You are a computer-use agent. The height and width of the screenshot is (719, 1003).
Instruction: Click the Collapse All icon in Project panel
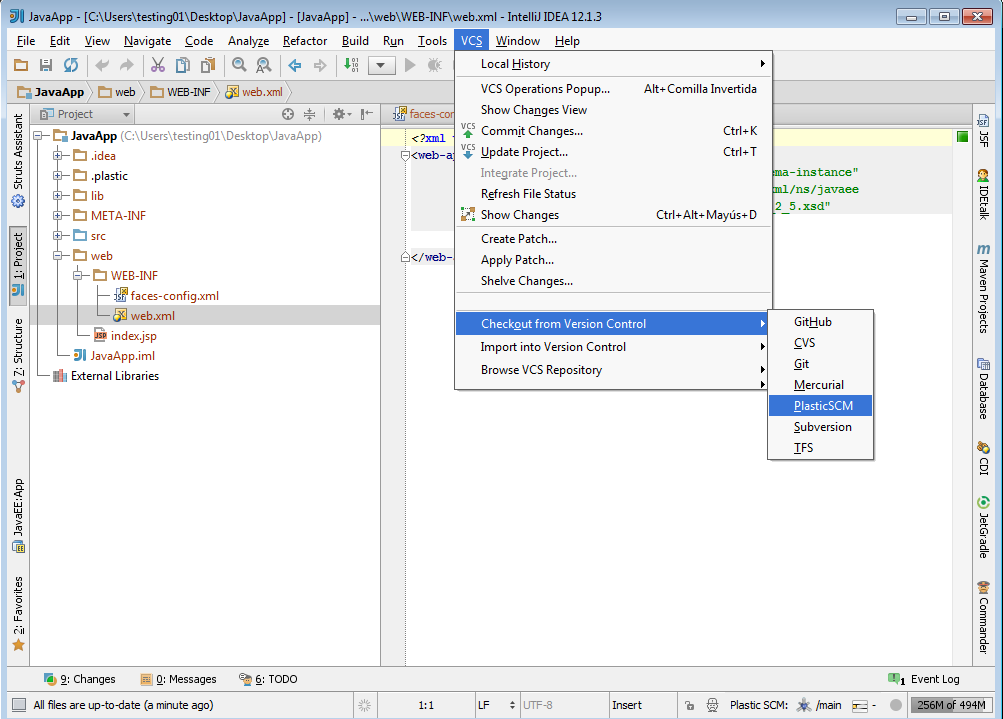click(x=310, y=114)
